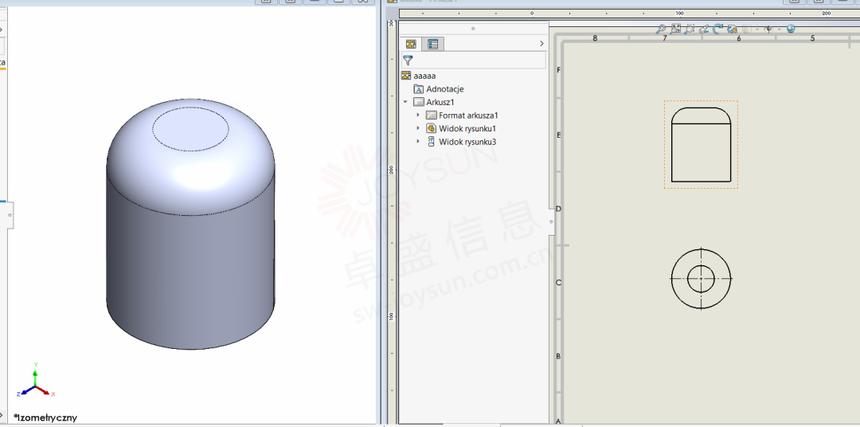
Task: Expand the Widok rysunku1 node
Action: (418, 128)
